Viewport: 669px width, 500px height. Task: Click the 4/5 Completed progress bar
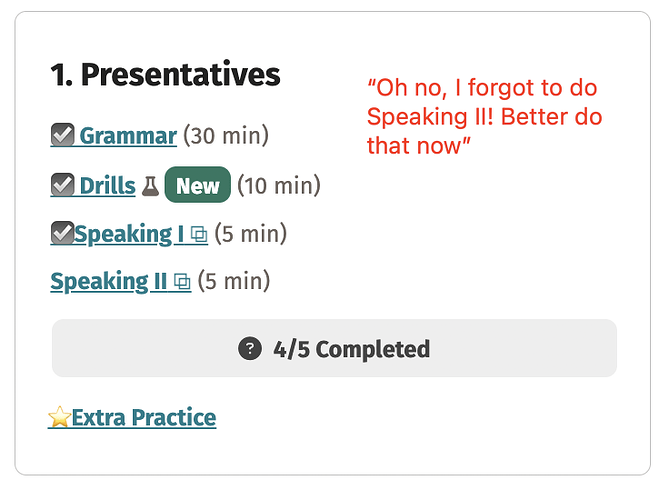[334, 349]
